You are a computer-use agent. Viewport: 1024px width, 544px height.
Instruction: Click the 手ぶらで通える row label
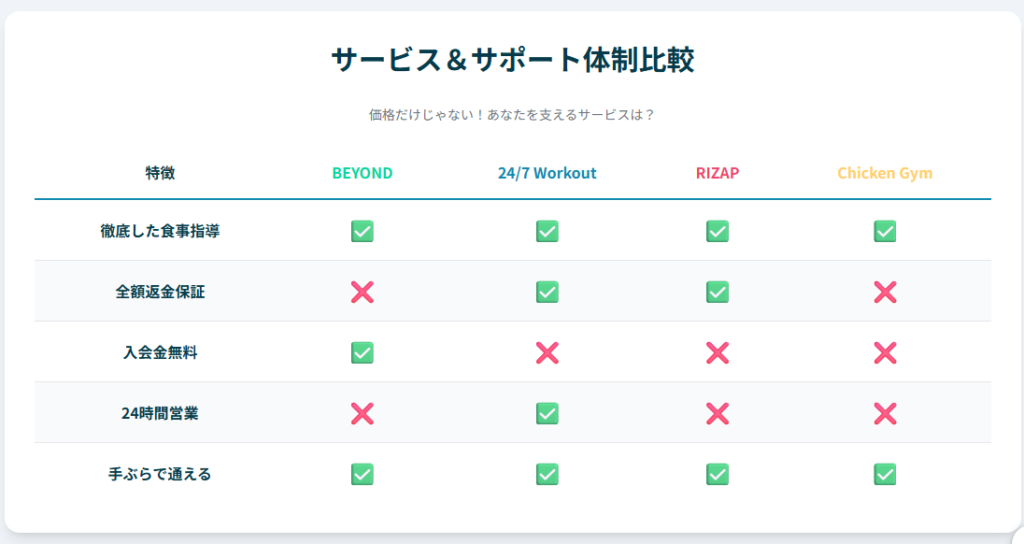point(160,474)
